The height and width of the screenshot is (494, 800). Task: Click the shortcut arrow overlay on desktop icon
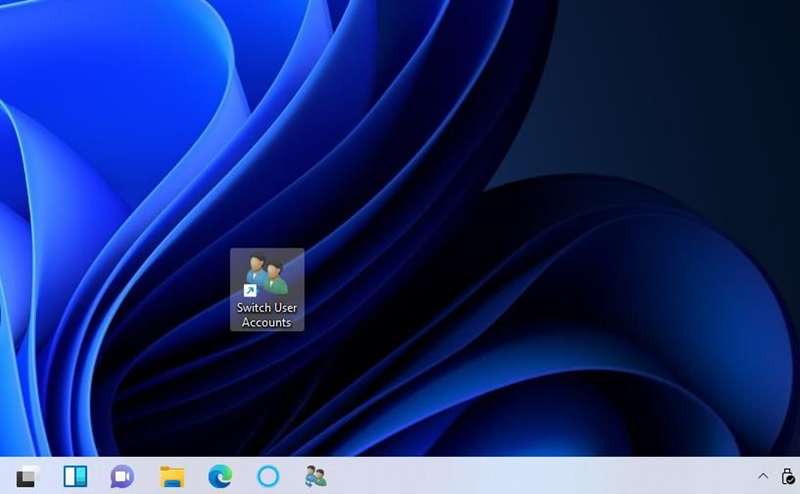tap(250, 291)
